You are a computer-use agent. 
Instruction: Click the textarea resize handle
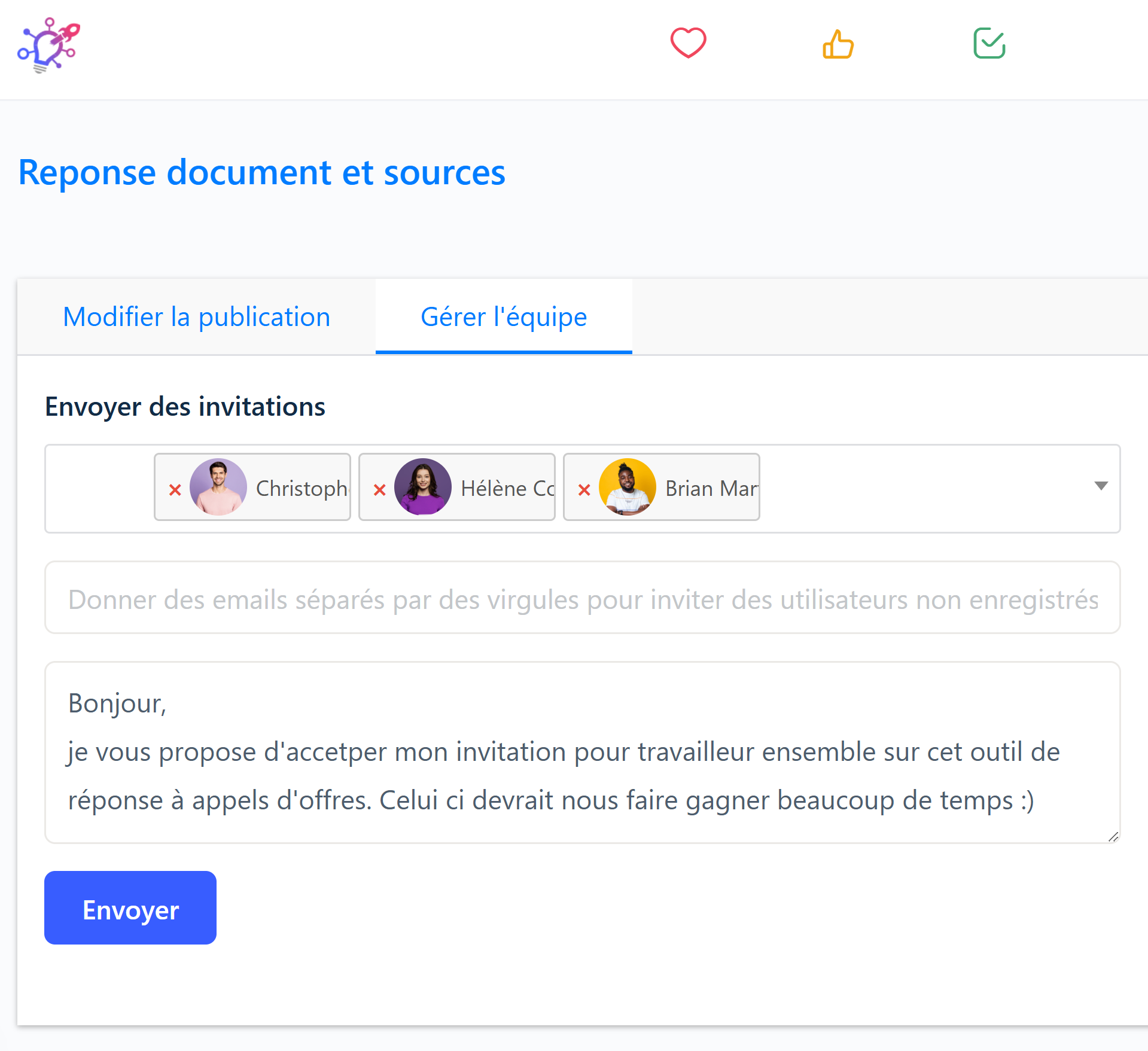pos(1113,837)
